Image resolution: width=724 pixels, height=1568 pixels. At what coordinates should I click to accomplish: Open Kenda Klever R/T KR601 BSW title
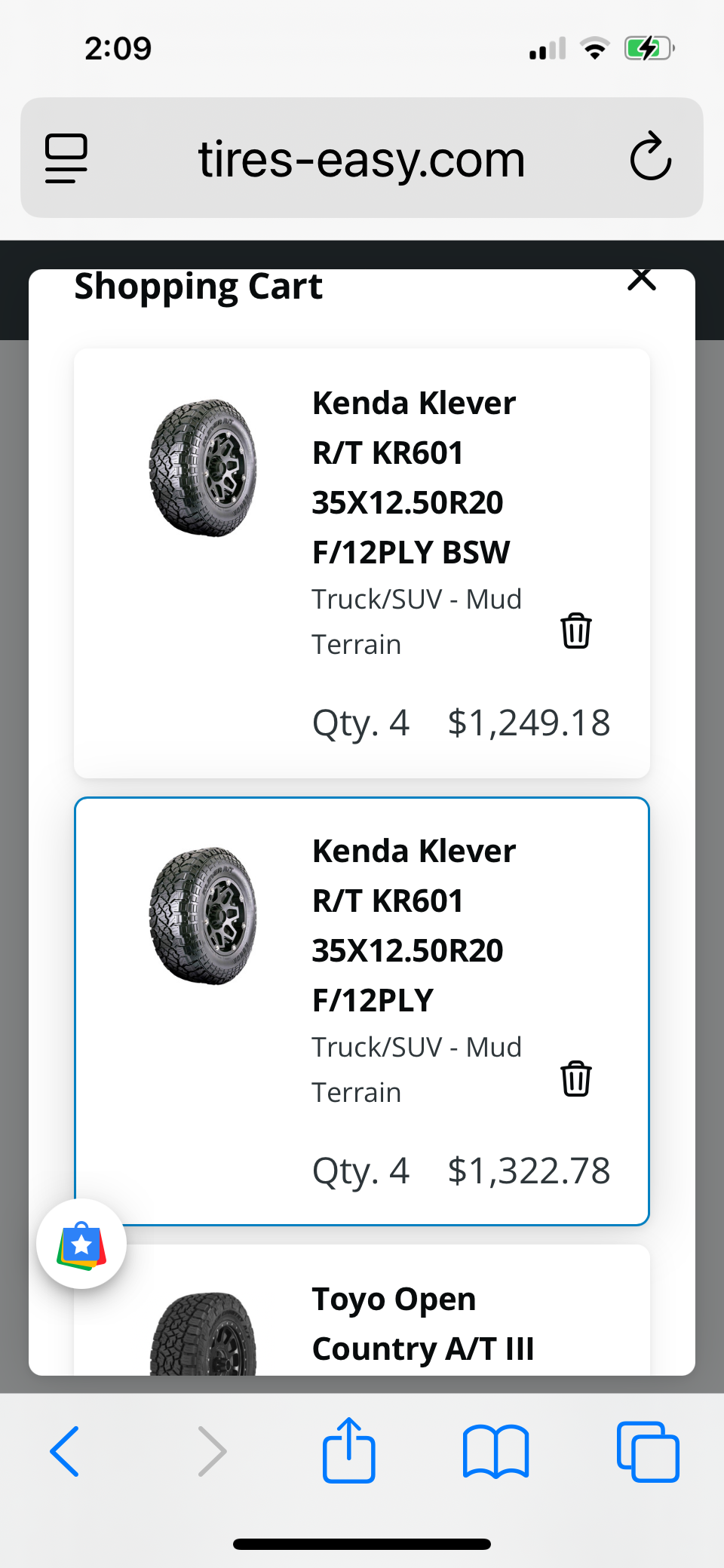(413, 477)
